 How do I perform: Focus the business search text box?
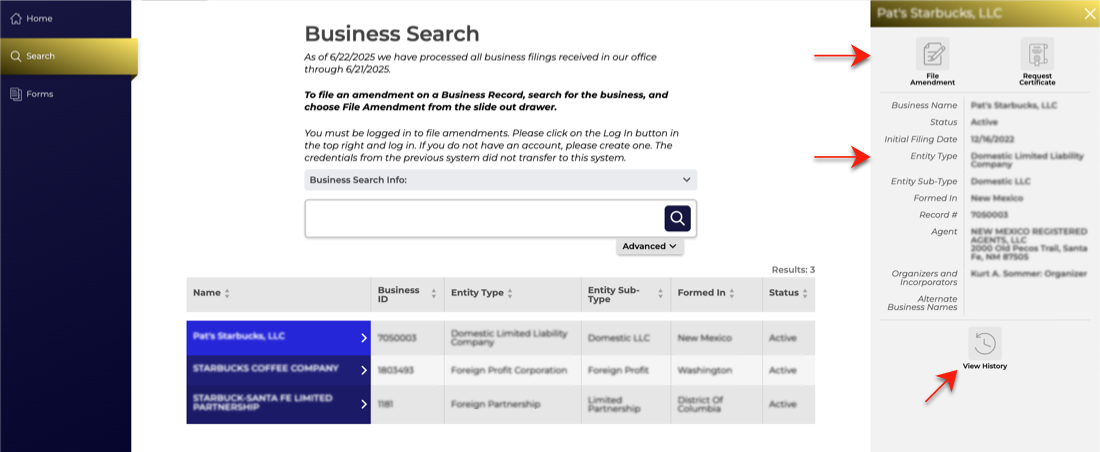(484, 218)
